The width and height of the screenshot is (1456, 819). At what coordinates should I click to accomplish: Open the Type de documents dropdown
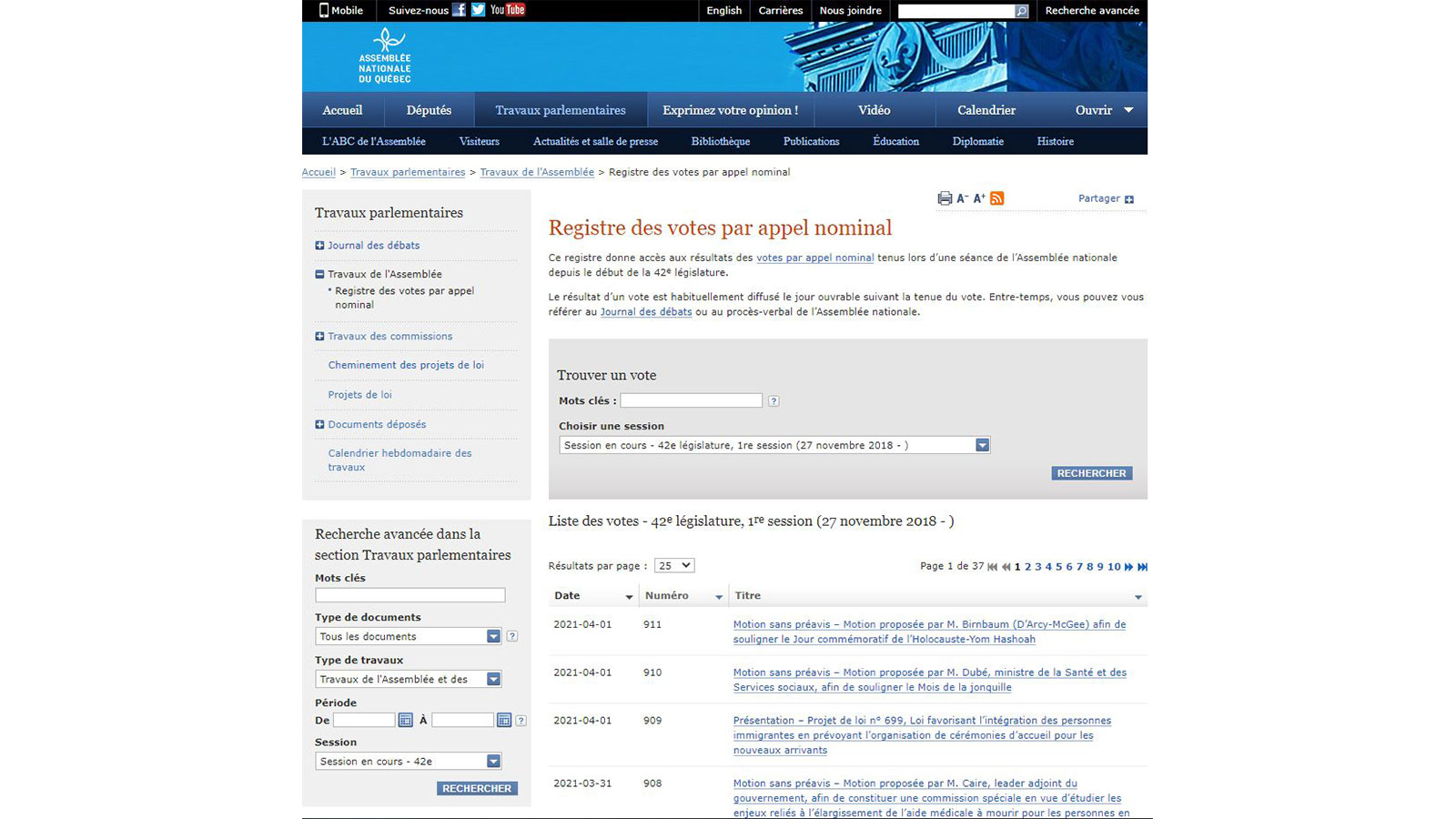tap(409, 636)
